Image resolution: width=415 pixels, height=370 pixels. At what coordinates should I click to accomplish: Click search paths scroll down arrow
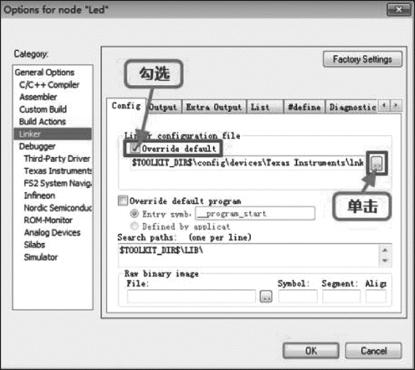[x=385, y=261]
